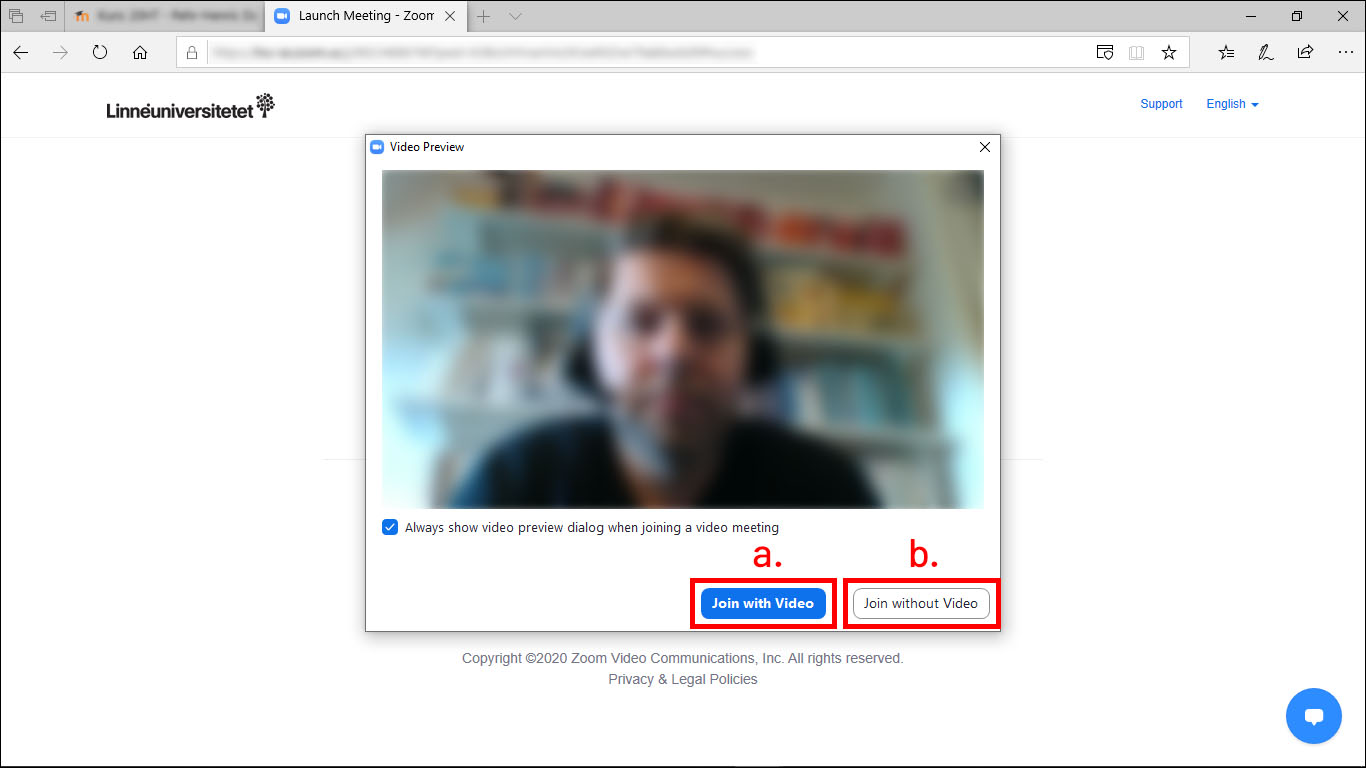Go to the browser home page icon
1366x768 pixels.
click(x=140, y=53)
